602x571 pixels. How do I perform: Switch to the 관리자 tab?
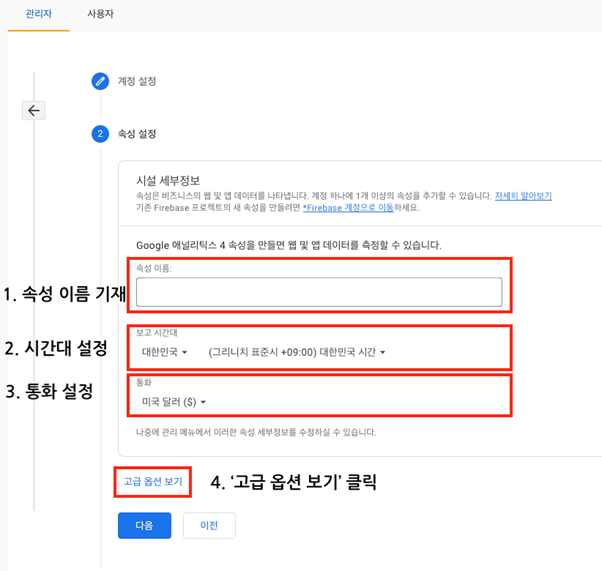(38, 14)
